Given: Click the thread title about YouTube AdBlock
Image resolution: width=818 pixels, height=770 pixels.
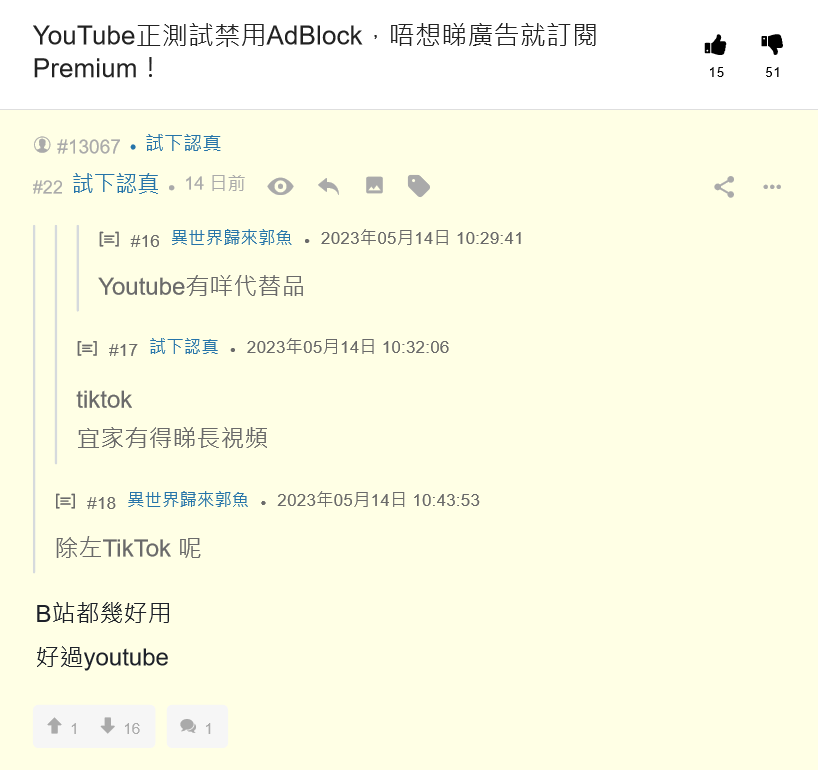Looking at the screenshot, I should (x=315, y=52).
